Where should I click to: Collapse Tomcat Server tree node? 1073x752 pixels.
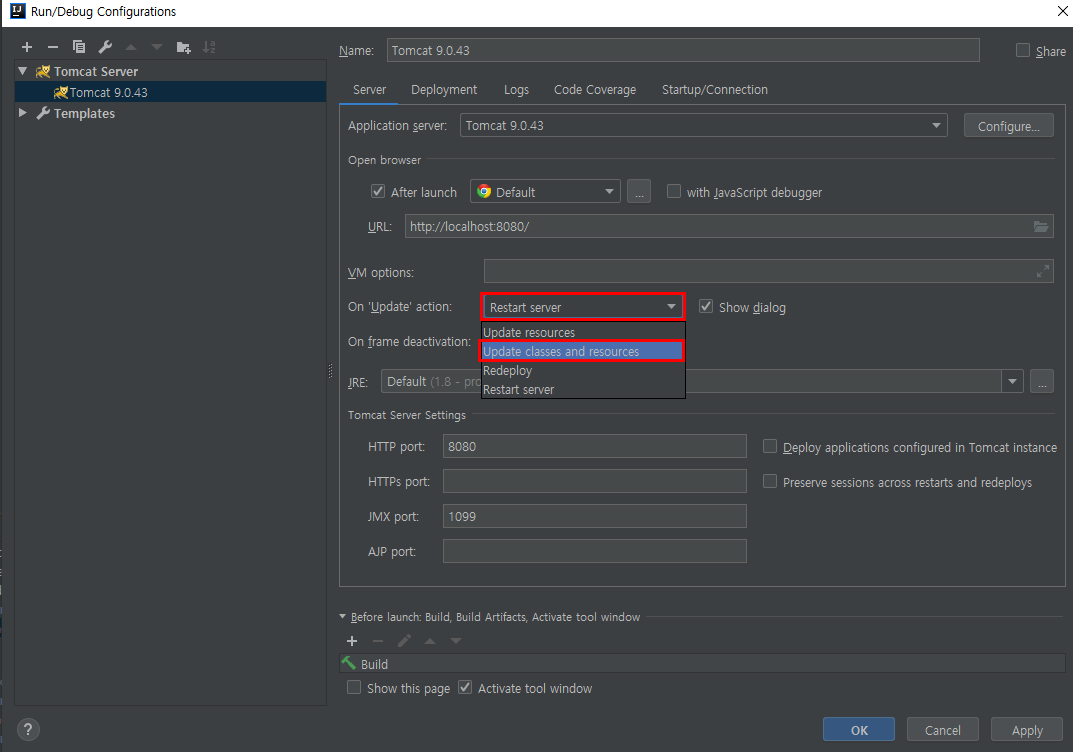tap(23, 71)
